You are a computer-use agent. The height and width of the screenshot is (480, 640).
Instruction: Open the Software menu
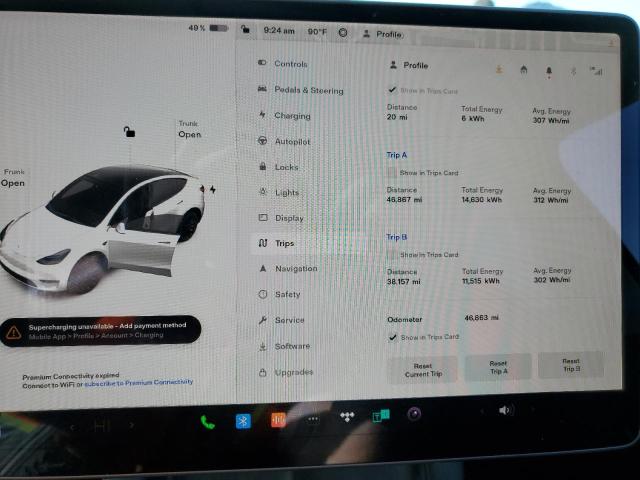[x=284, y=346]
